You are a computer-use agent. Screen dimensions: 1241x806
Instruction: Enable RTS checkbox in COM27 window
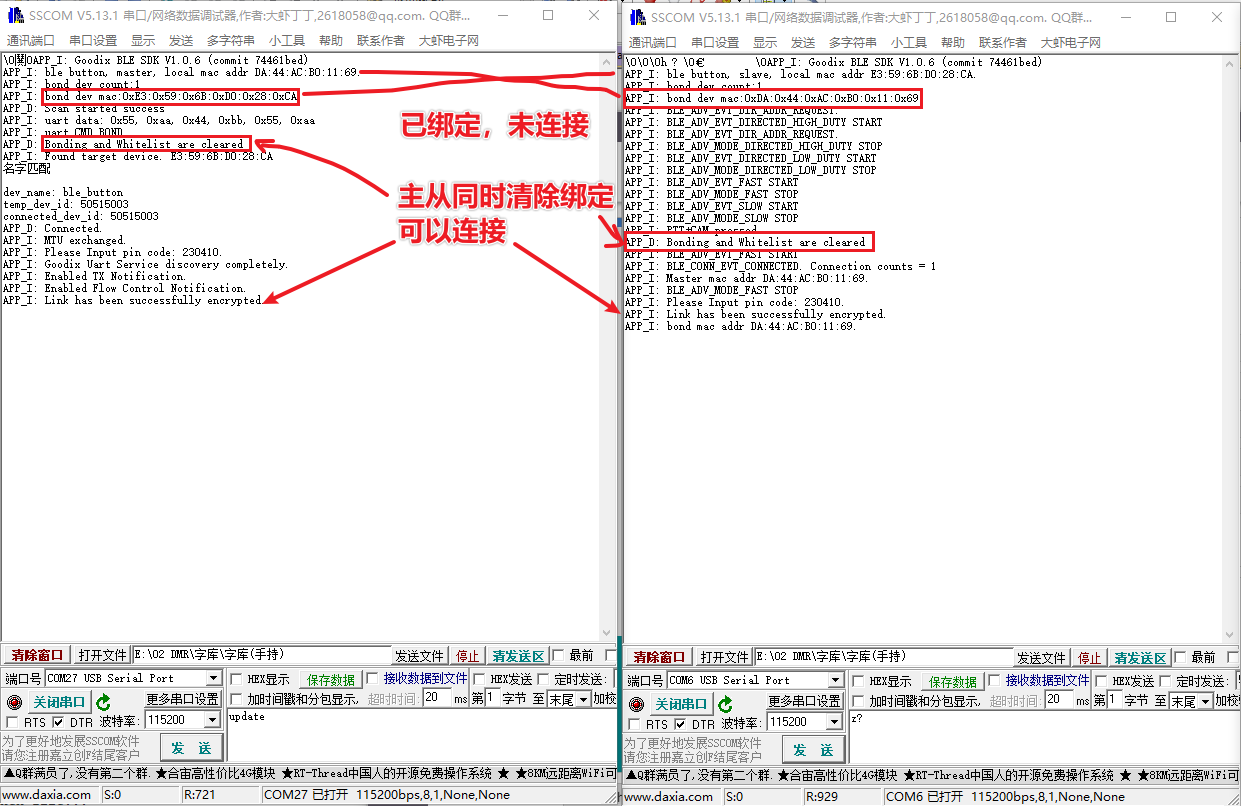(13, 722)
